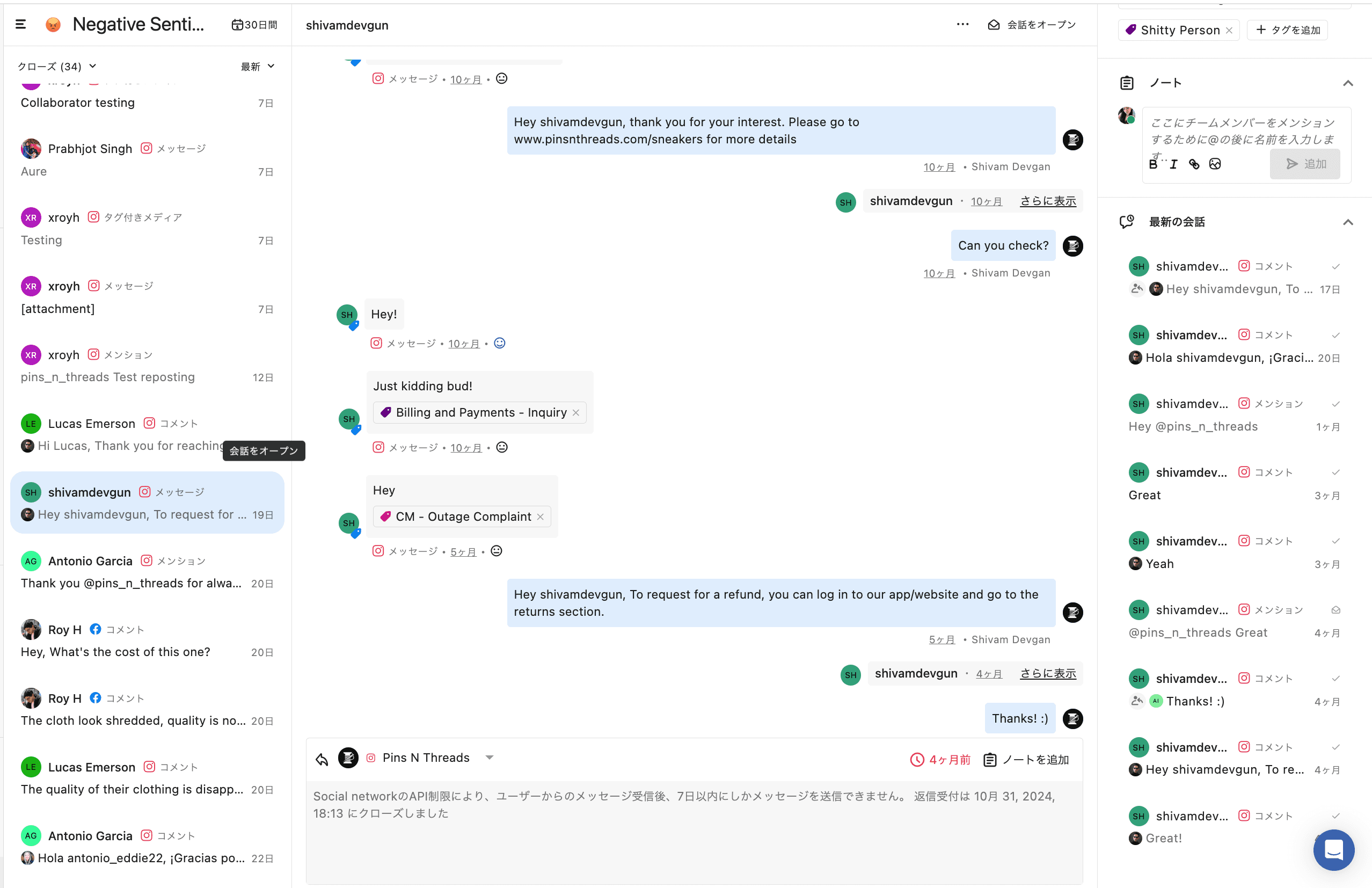1372x888 pixels.
Task: Click the three-dot more options icon
Action: [962, 24]
